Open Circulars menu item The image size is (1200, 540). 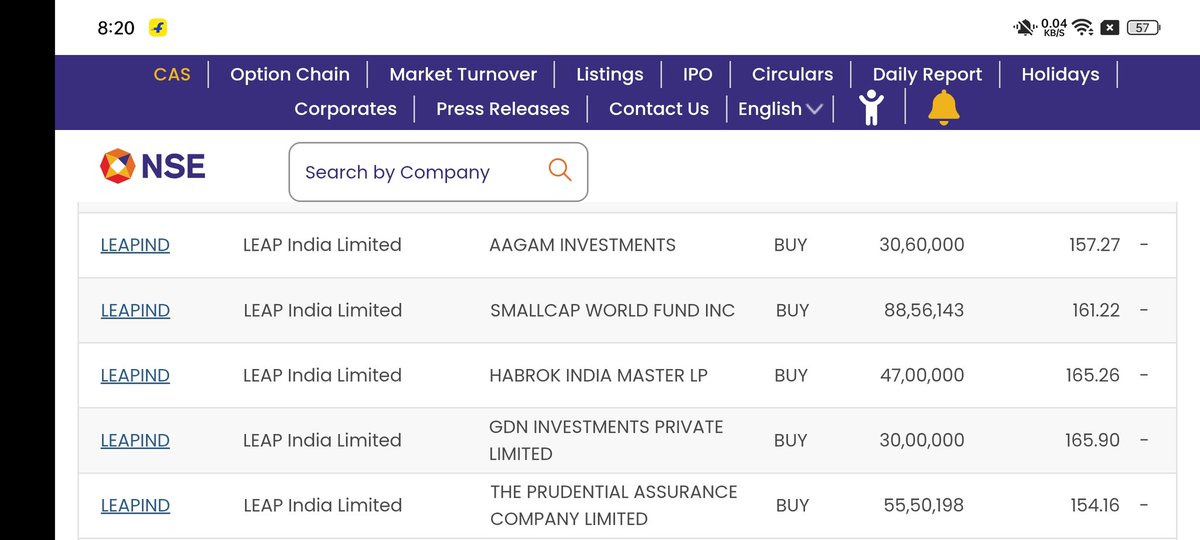tap(792, 74)
